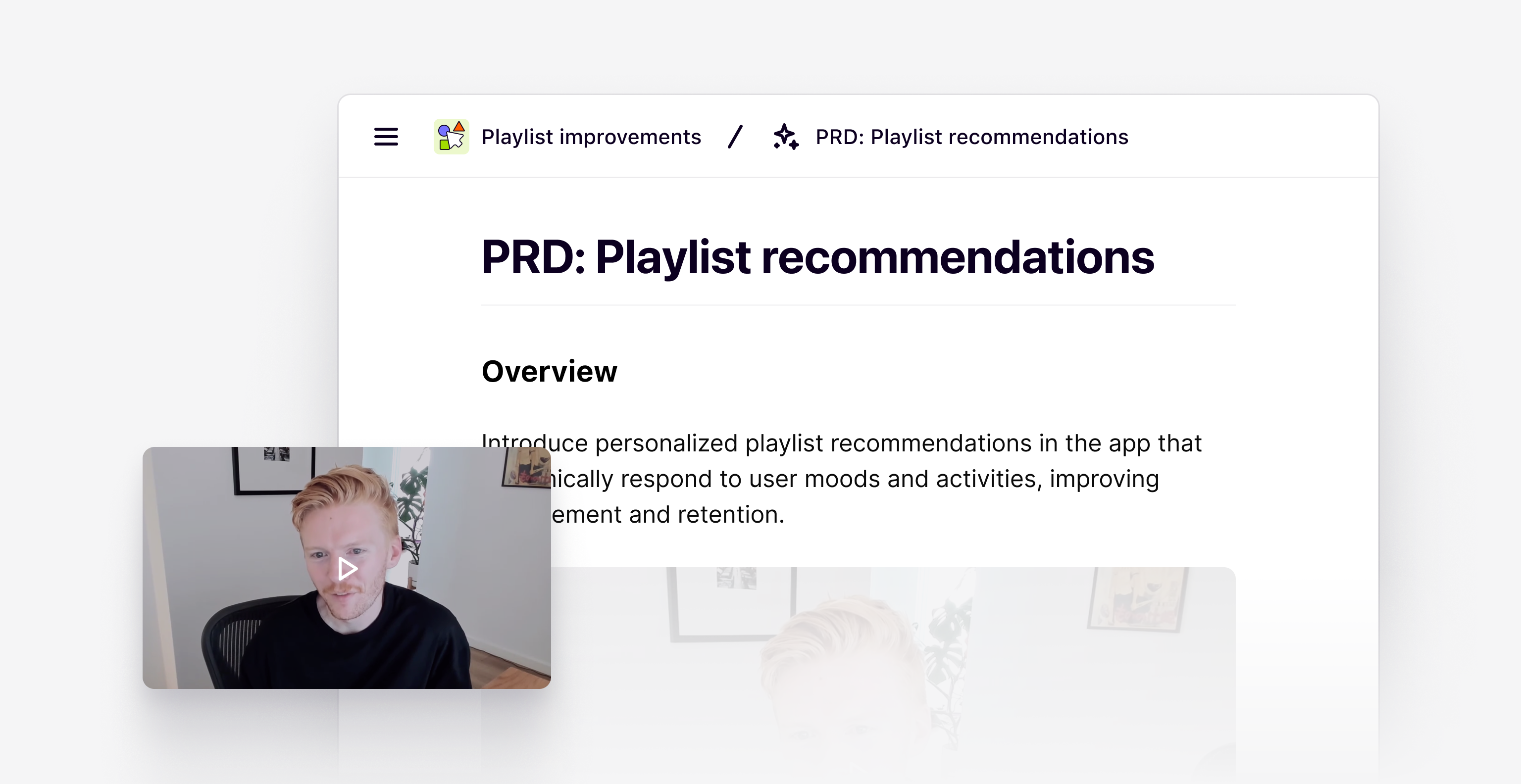Click the phrase 'in the app that'
This screenshot has height=784, width=1521.
(x=1120, y=443)
